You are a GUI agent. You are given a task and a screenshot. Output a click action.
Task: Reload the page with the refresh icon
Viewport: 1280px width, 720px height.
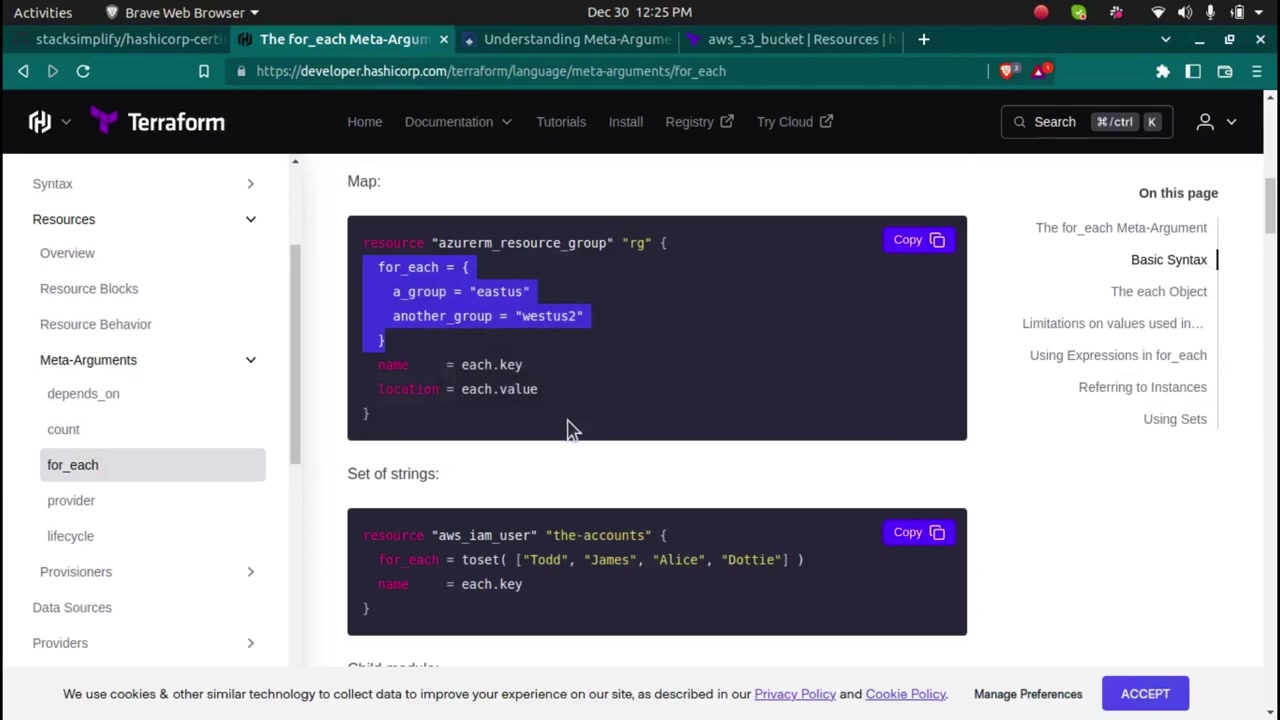(x=83, y=71)
